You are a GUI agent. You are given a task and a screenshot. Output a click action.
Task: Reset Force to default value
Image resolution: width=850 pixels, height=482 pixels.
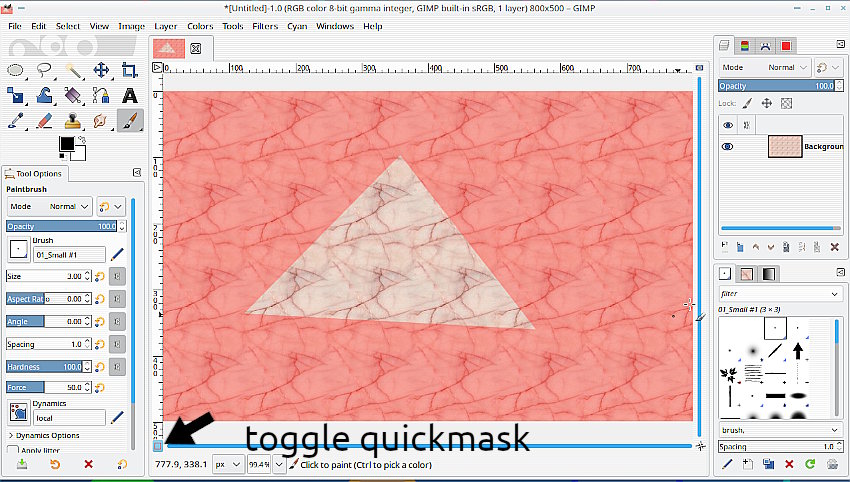(100, 388)
